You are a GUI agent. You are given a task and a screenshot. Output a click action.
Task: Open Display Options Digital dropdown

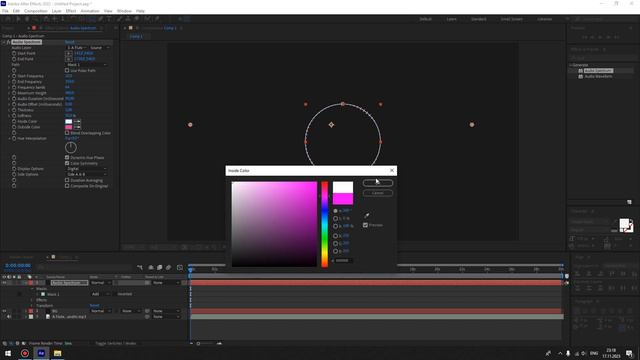pyautogui.click(x=87, y=169)
